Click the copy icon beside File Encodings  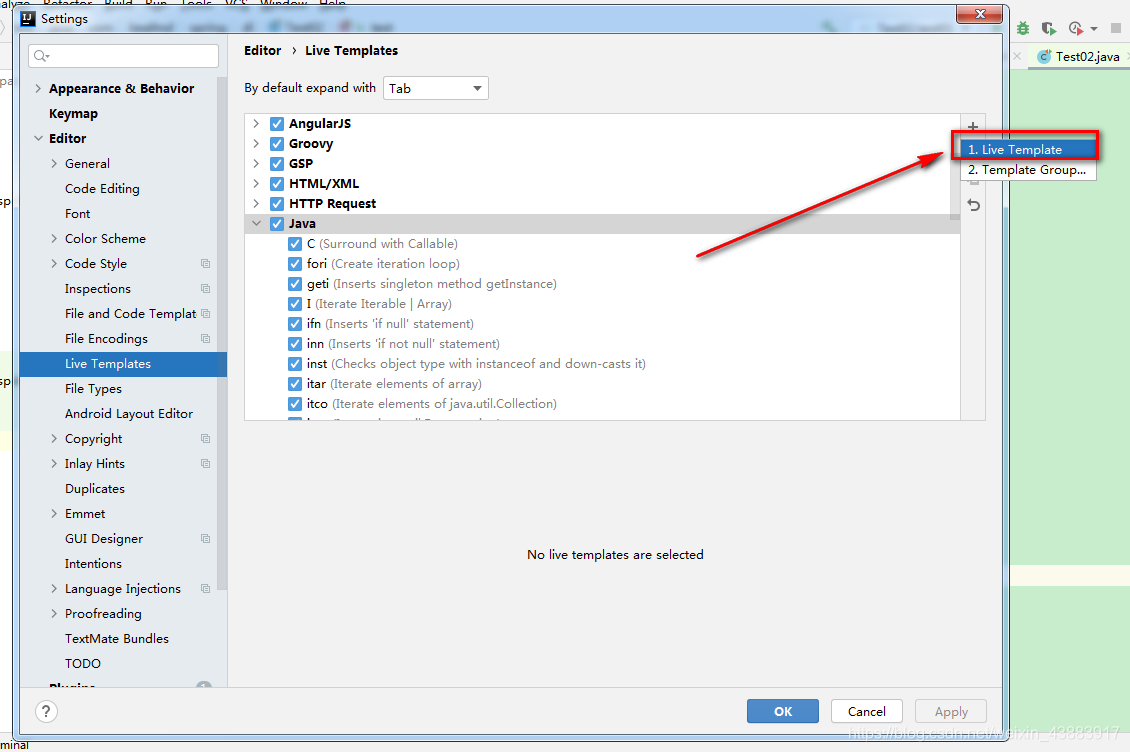click(x=205, y=339)
